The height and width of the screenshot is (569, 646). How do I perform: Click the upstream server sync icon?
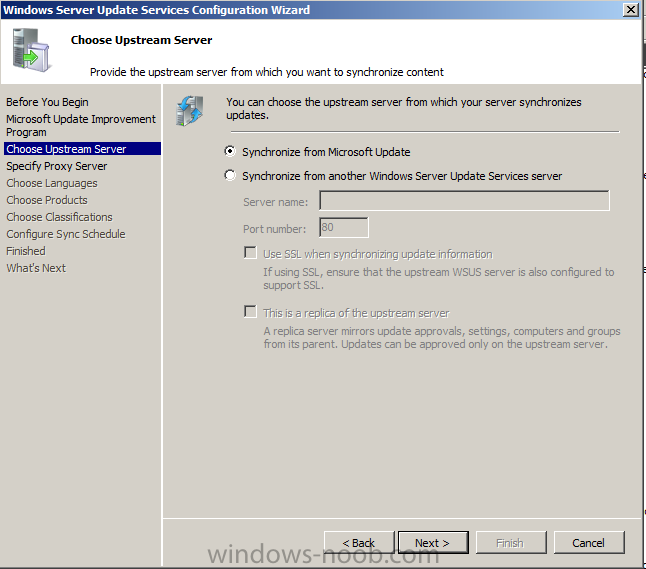pos(190,110)
